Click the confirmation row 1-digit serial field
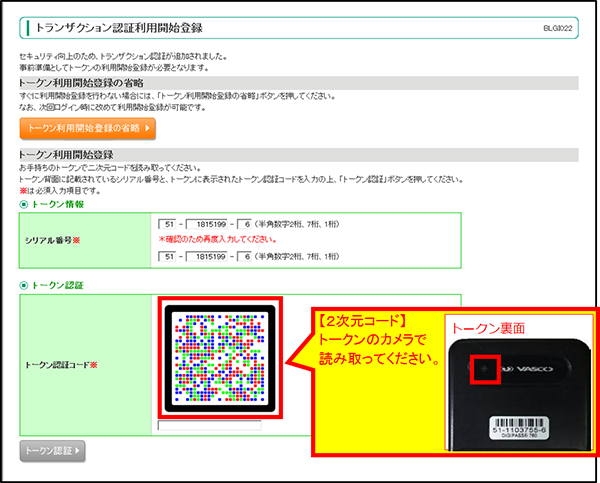Image resolution: width=600 pixels, height=483 pixels. coord(244,256)
